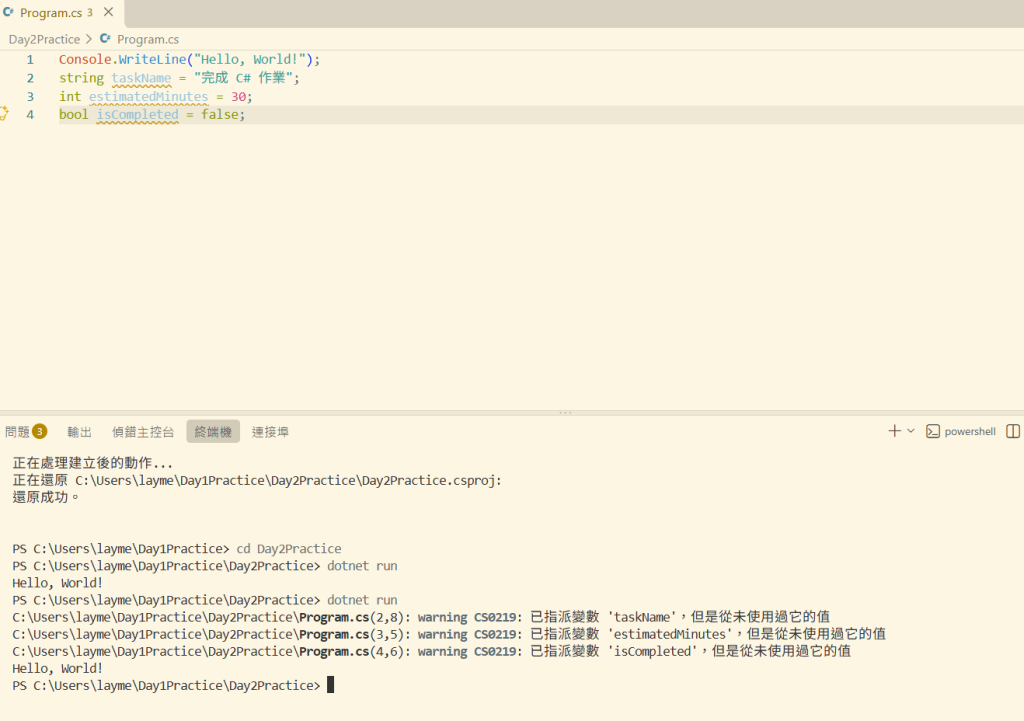Open the 偵錯主控台 debug console tab
This screenshot has width=1024, height=721.
tap(143, 432)
